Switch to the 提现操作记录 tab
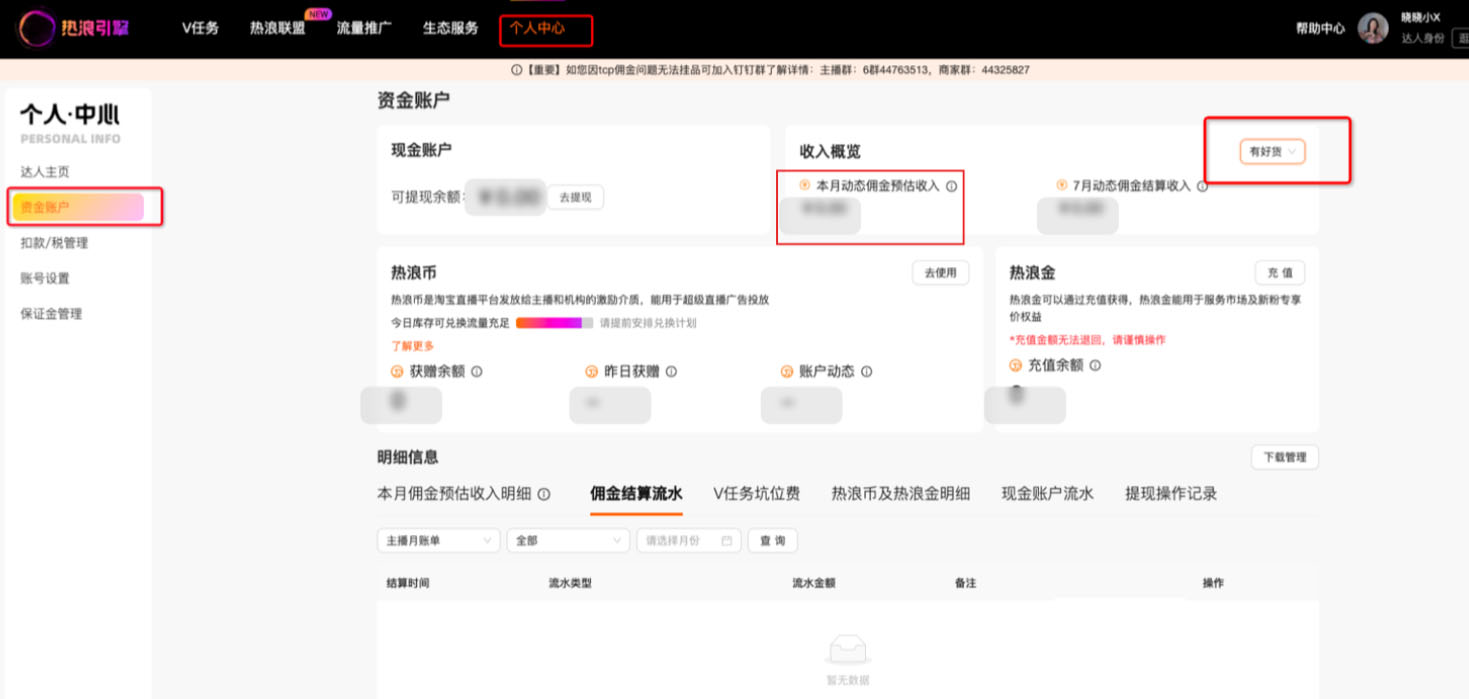 [x=1171, y=493]
